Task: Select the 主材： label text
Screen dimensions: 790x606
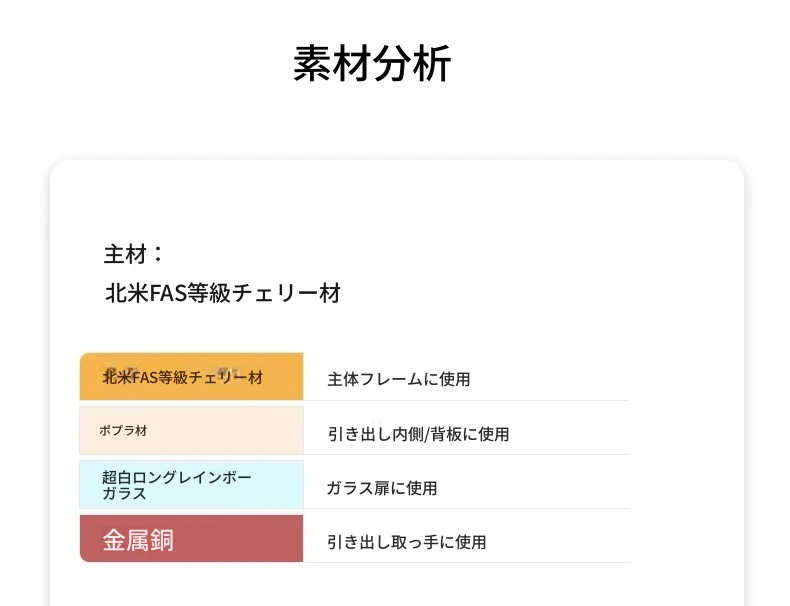Action: 134,254
